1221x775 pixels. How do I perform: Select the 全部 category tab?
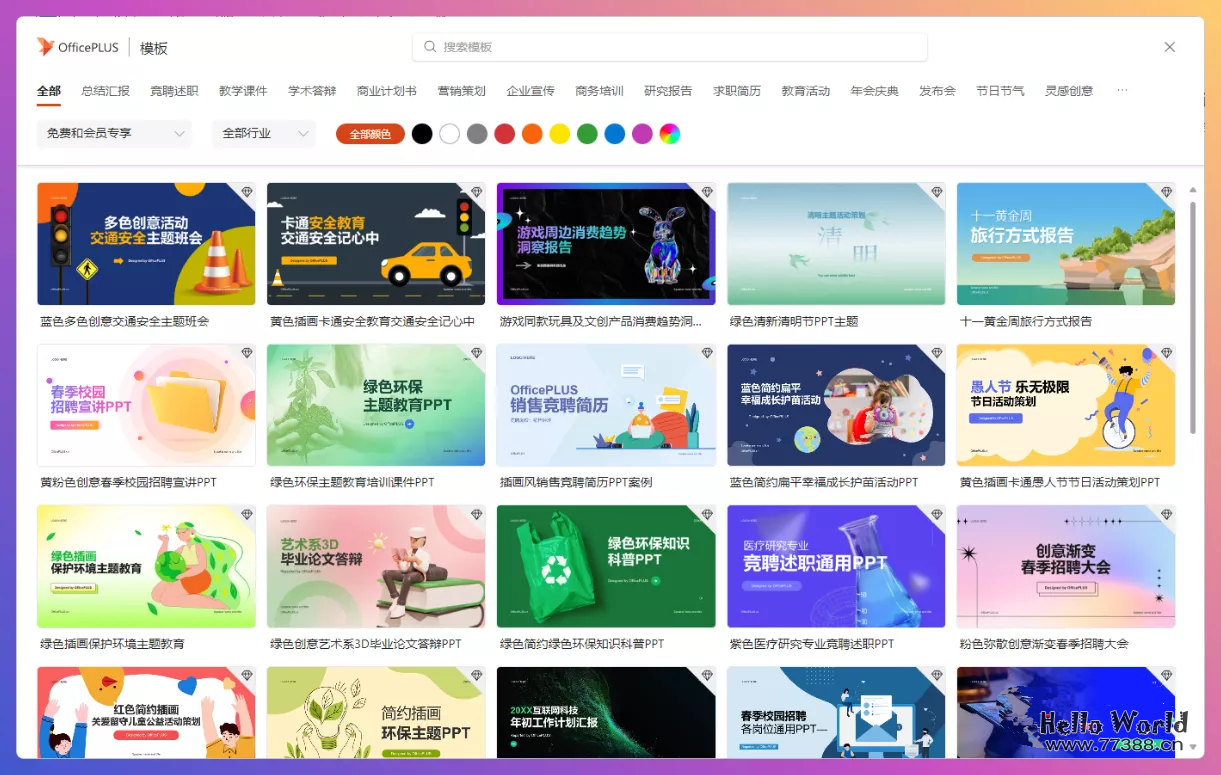coord(49,91)
